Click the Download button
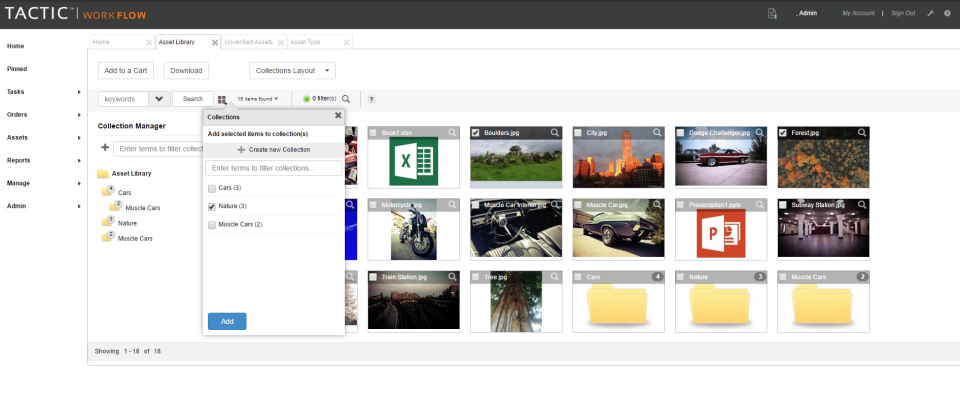 point(186,70)
